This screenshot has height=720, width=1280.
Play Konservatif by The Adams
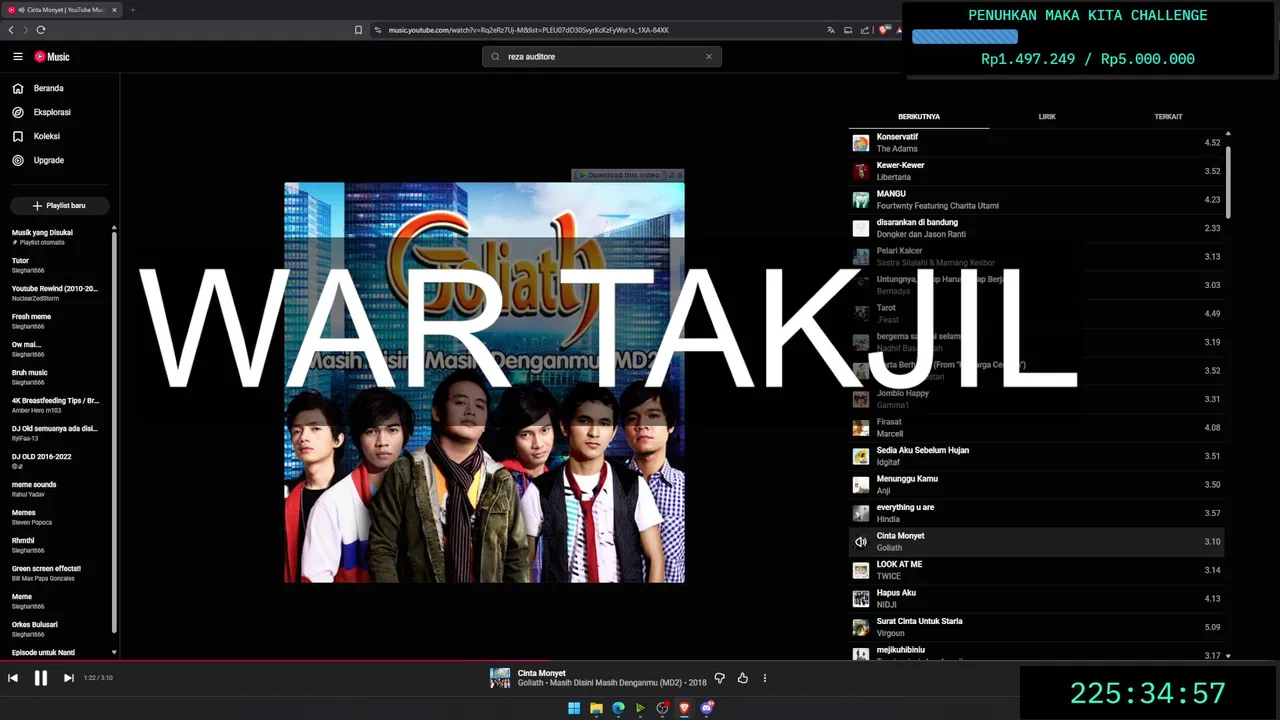(x=1036, y=143)
